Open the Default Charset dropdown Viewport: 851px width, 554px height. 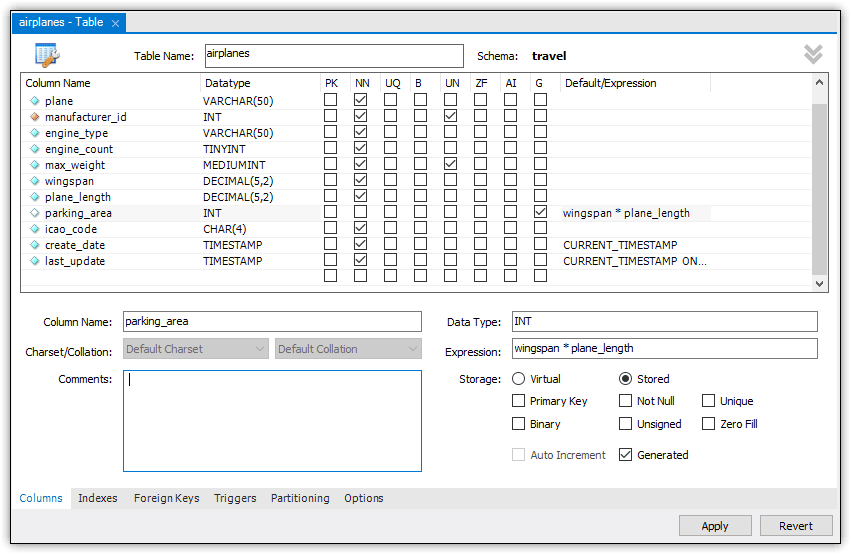point(196,349)
